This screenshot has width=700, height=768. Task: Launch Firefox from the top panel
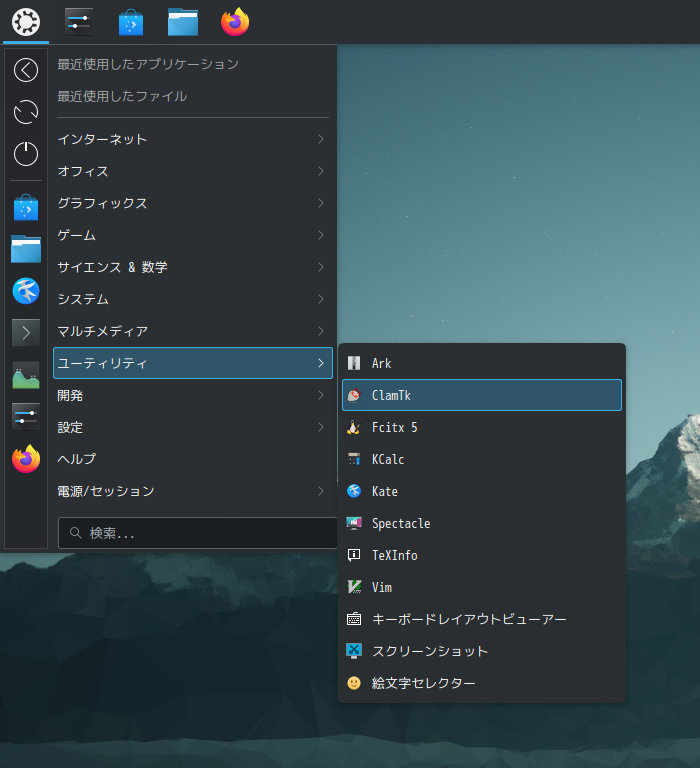tap(235, 22)
